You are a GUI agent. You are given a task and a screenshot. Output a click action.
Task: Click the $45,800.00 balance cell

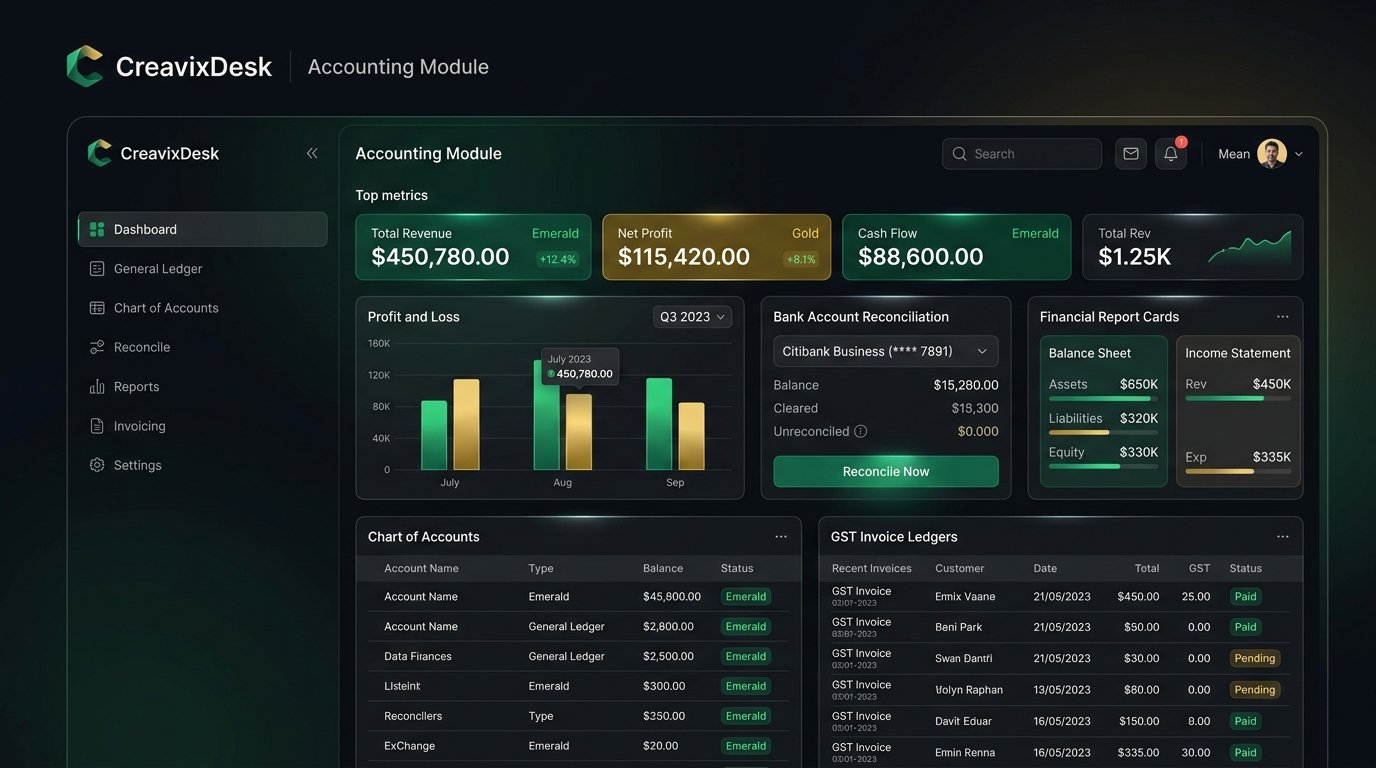tap(672, 596)
